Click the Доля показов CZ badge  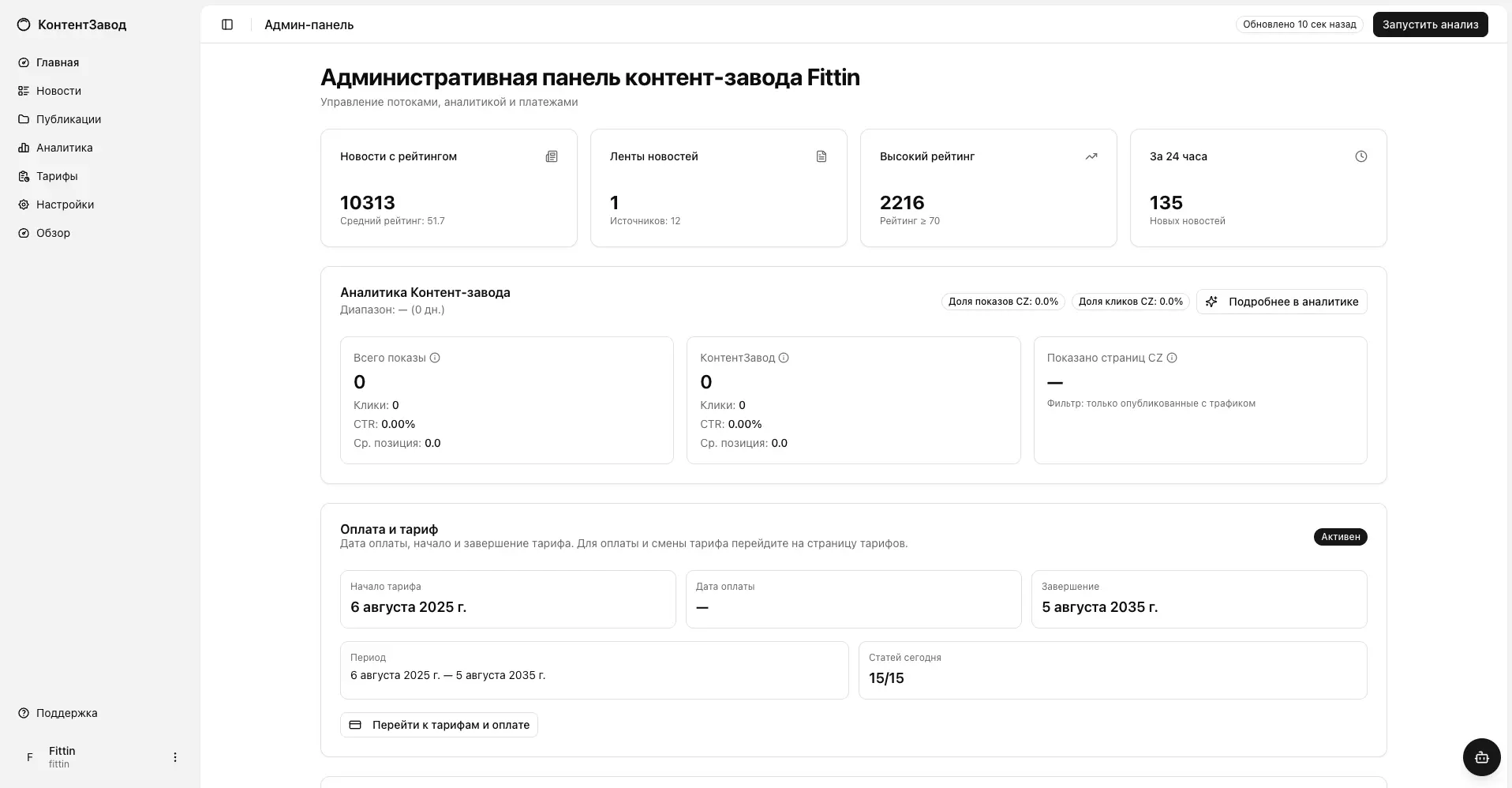click(x=1003, y=302)
